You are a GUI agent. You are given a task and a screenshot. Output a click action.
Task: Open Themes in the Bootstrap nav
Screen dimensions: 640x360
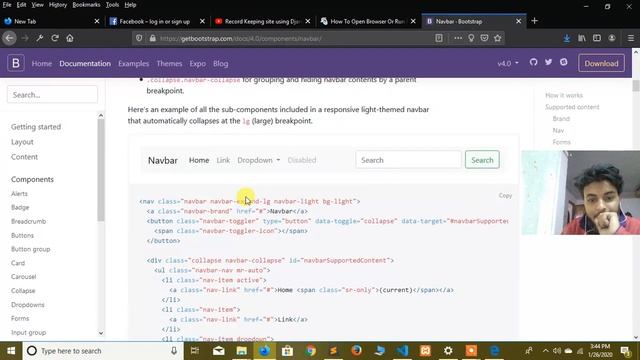pyautogui.click(x=169, y=63)
